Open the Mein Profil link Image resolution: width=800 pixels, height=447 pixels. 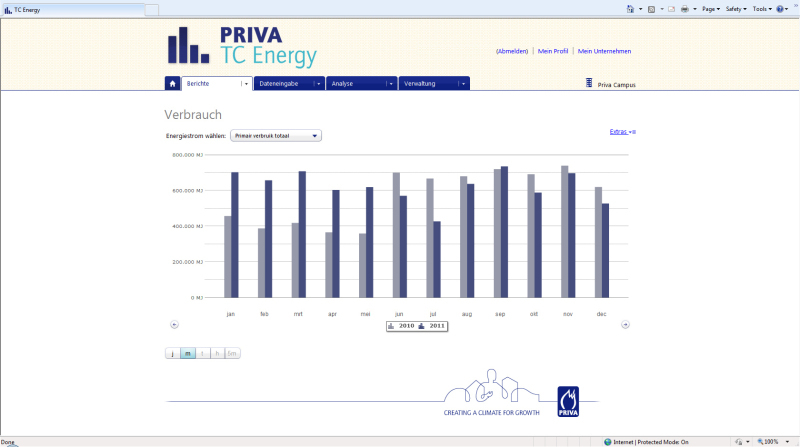pyautogui.click(x=553, y=51)
